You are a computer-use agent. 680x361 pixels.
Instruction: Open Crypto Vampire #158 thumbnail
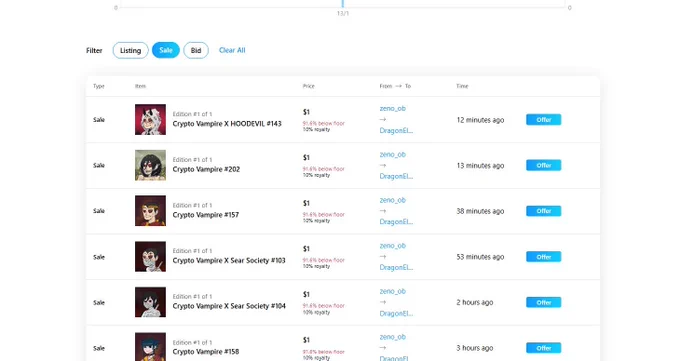coord(150,347)
